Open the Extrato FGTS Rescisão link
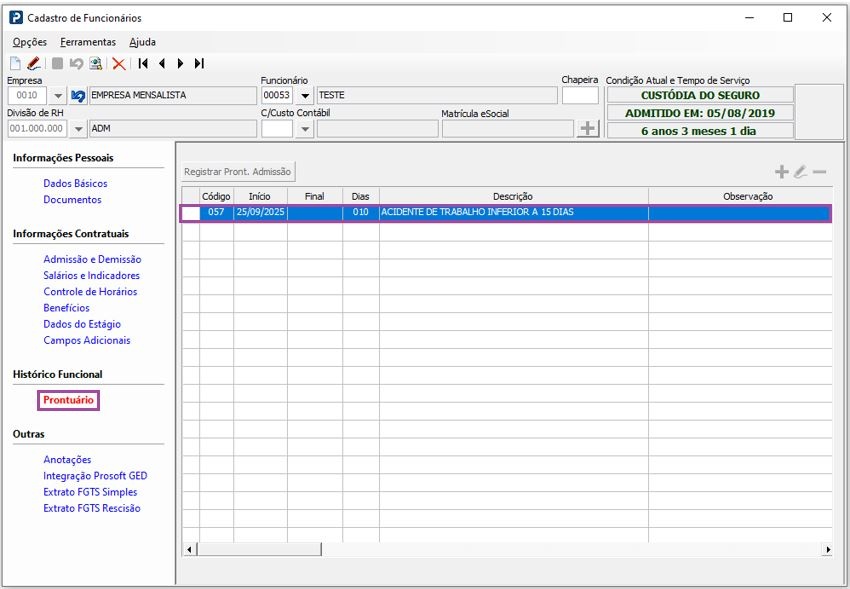Viewport: 850px width, 589px height. (x=91, y=508)
